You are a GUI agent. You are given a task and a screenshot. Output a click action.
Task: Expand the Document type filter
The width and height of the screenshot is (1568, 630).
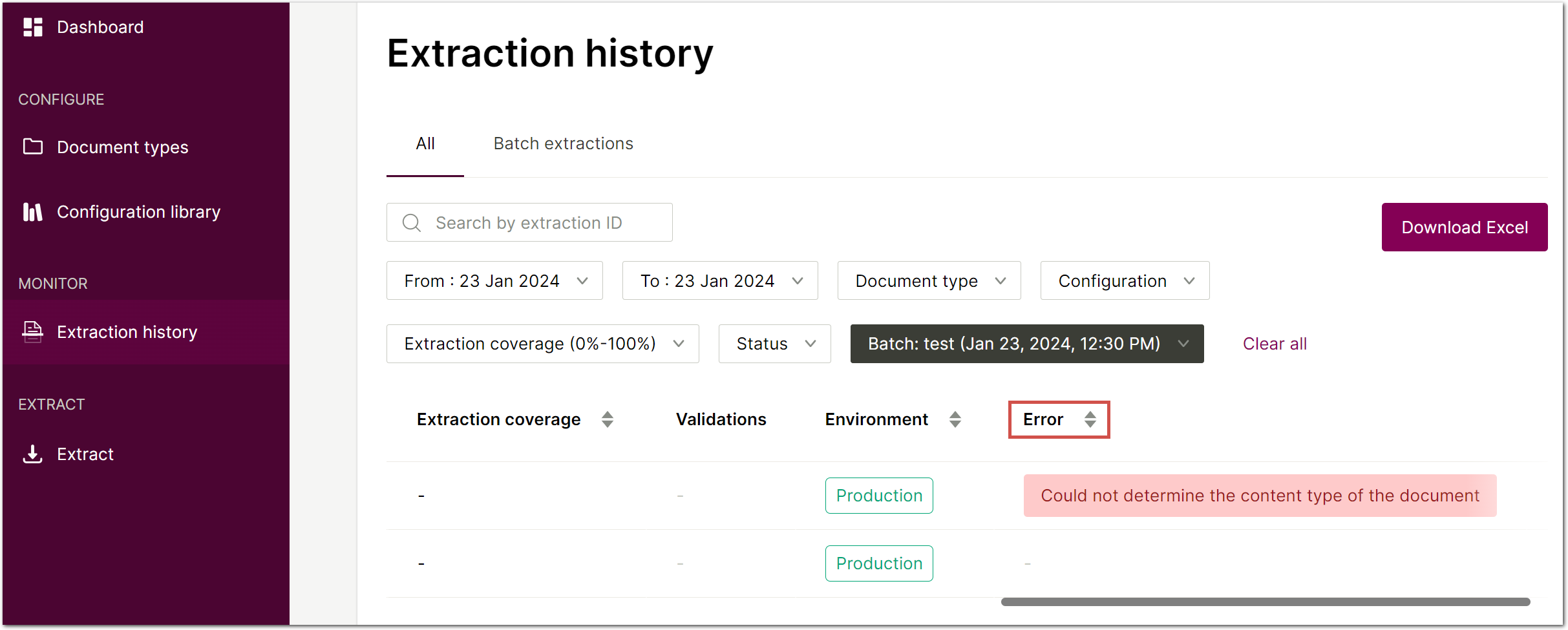(x=929, y=280)
